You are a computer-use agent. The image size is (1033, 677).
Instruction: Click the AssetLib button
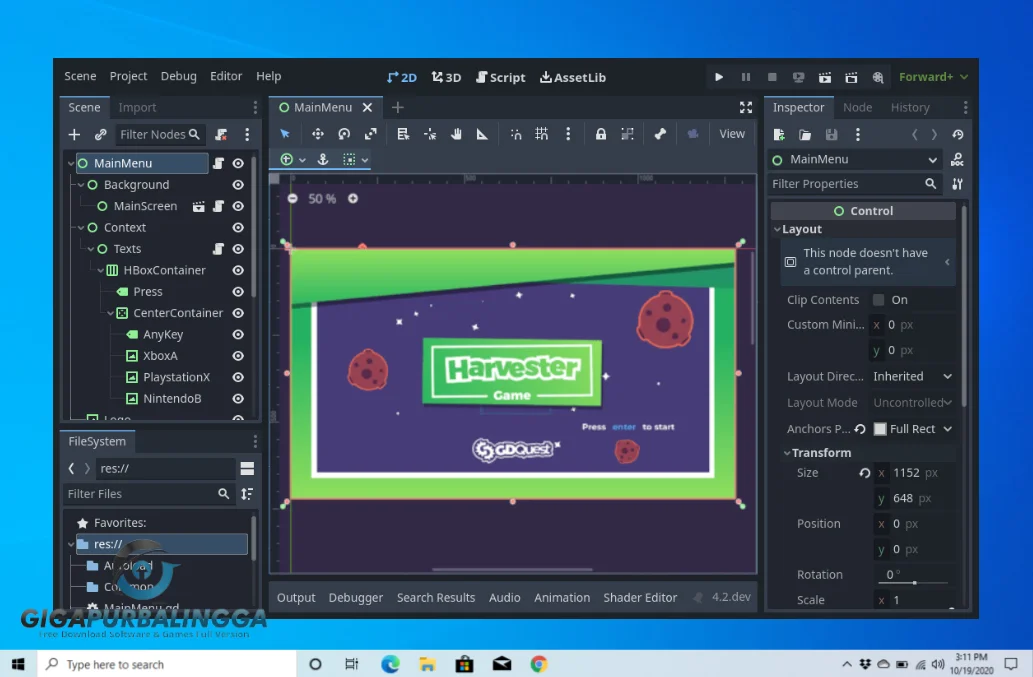click(x=572, y=76)
